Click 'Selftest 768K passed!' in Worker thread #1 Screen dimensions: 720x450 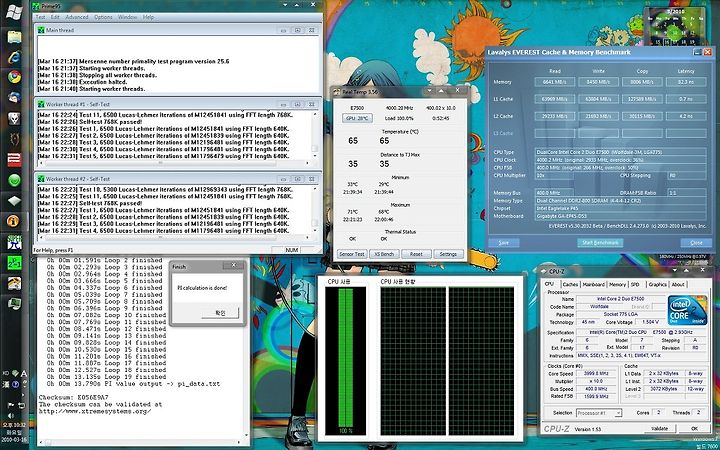click(x=111, y=122)
